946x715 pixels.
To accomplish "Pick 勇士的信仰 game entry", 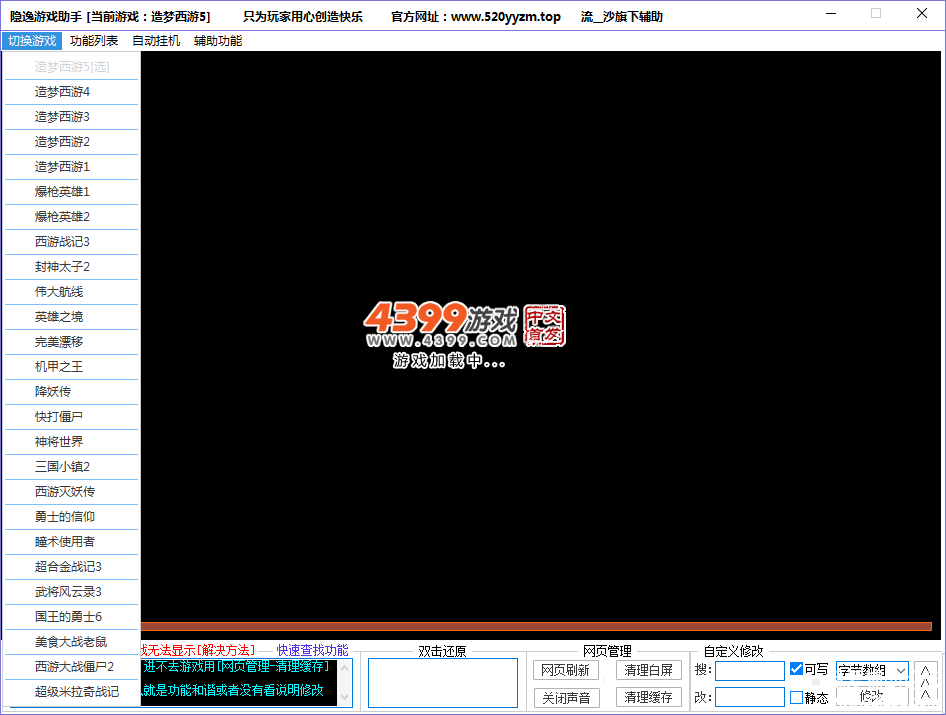I will click(x=72, y=517).
